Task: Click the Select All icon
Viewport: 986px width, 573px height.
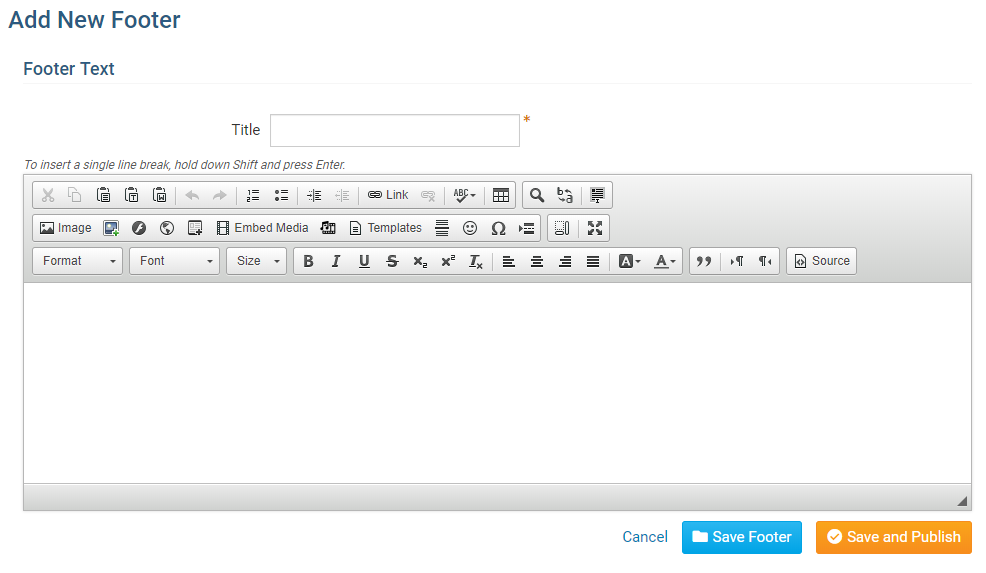Action: (x=597, y=195)
